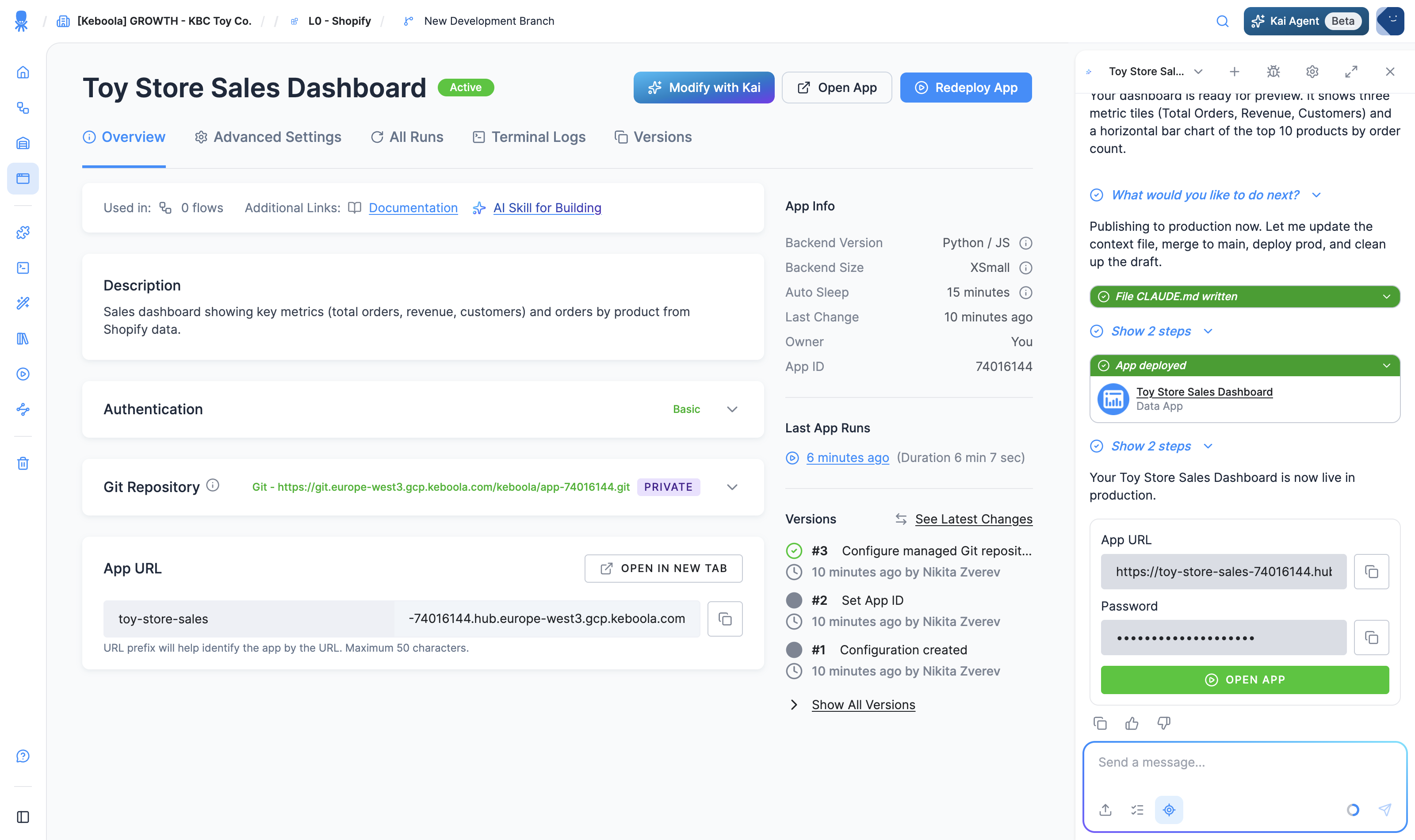Screen dimensions: 1415x840
Task: Copy the Kai response message
Action: coord(1100,723)
